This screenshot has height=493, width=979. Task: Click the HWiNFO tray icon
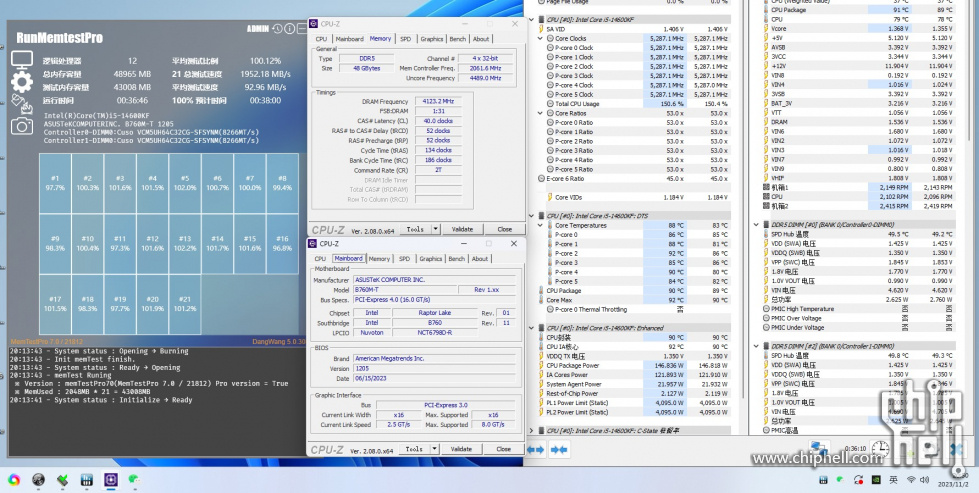824,479
